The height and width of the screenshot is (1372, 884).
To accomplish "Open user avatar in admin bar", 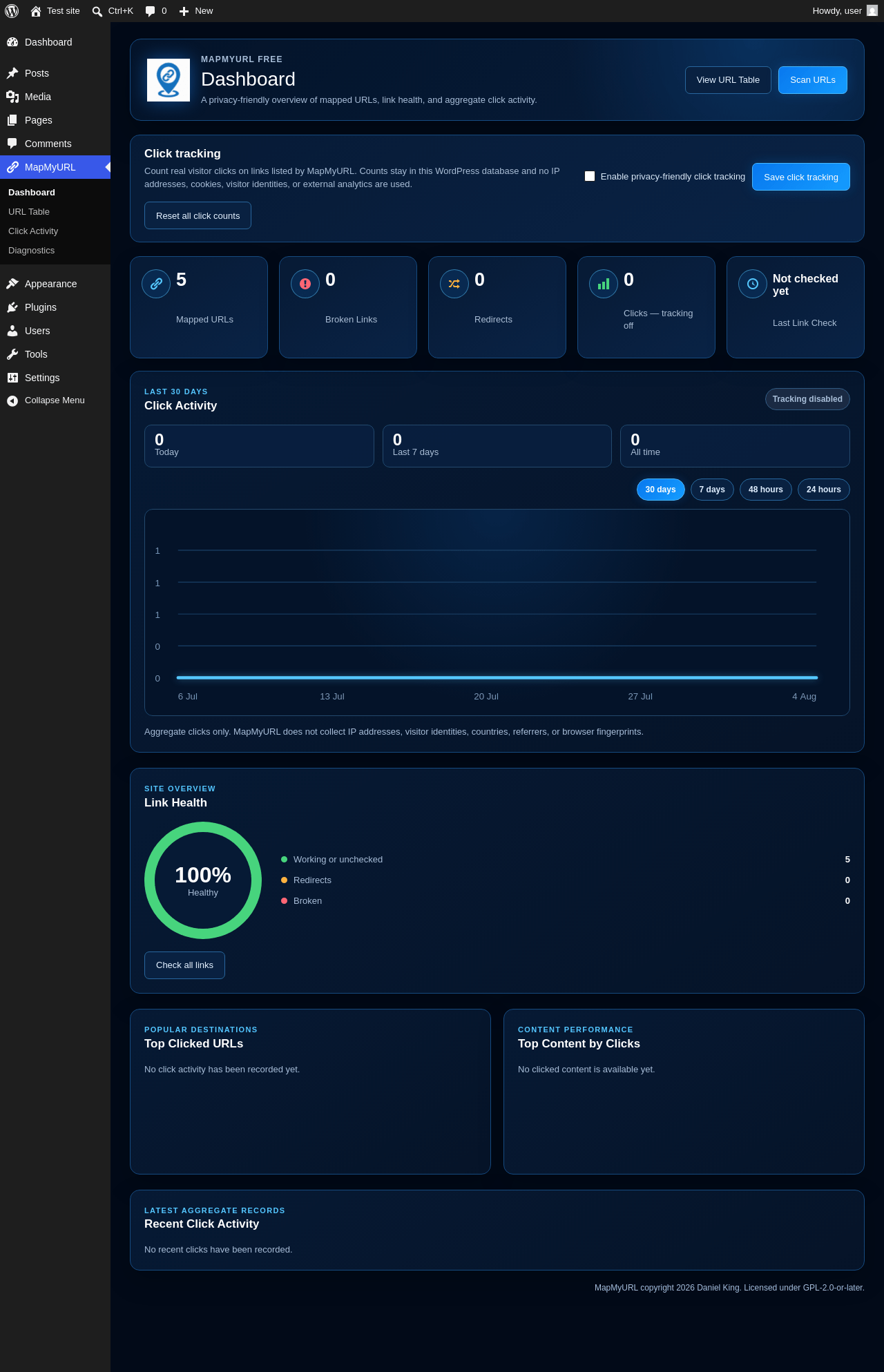I will [872, 11].
